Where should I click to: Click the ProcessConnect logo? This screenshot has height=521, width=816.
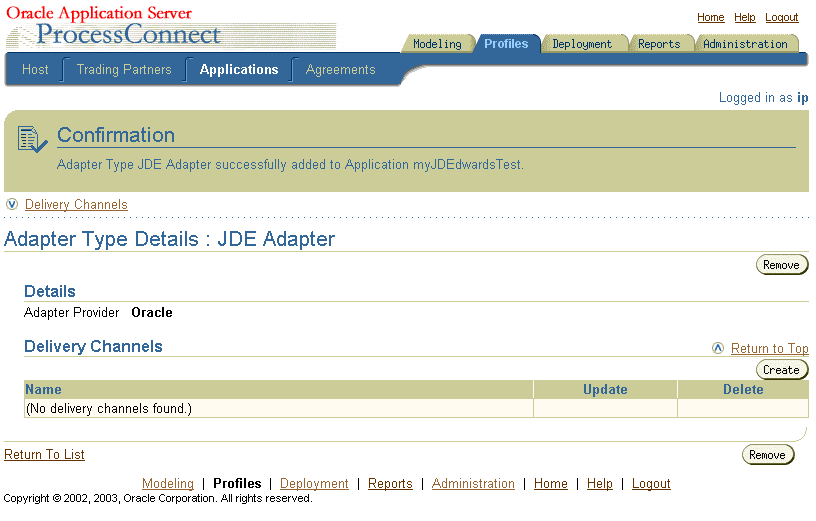129,34
